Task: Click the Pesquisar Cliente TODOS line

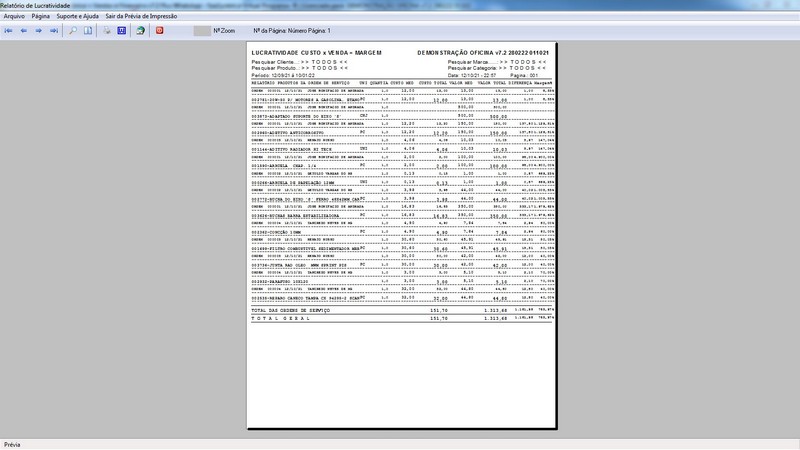Action: point(299,62)
